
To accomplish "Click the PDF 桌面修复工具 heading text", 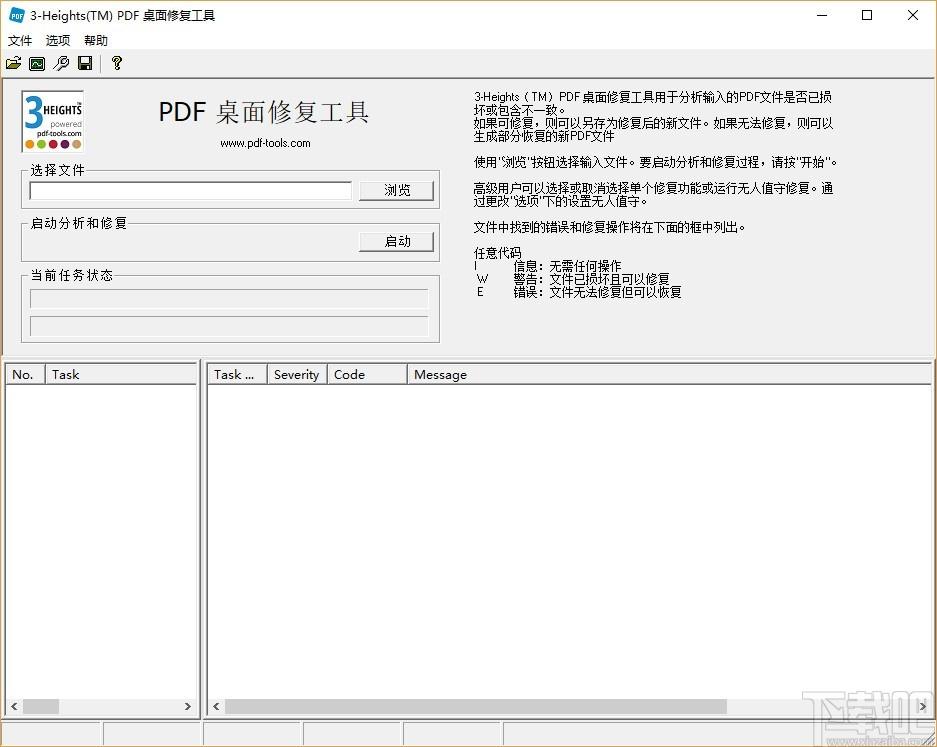I will pos(264,112).
